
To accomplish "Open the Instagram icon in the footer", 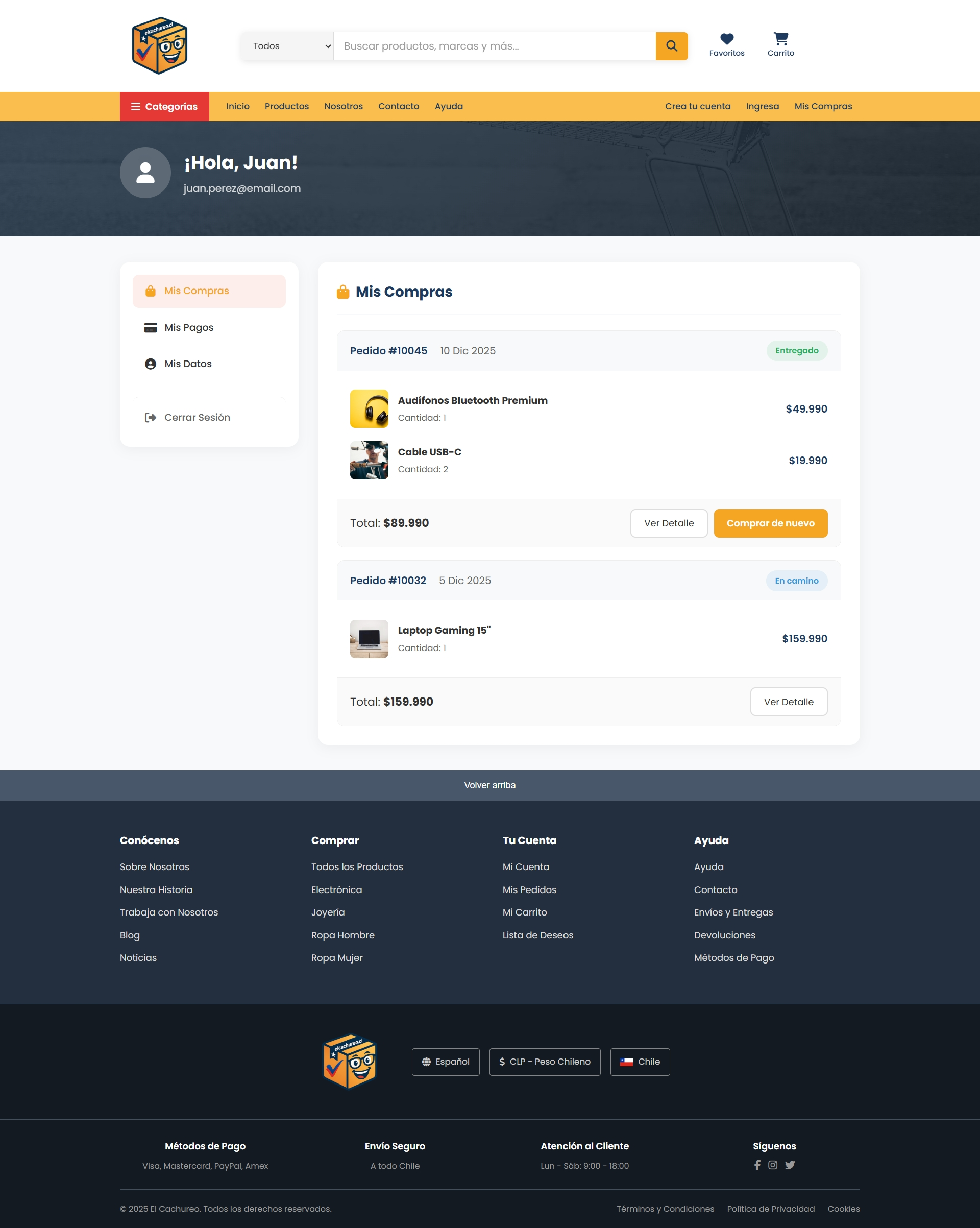I will [x=773, y=1165].
